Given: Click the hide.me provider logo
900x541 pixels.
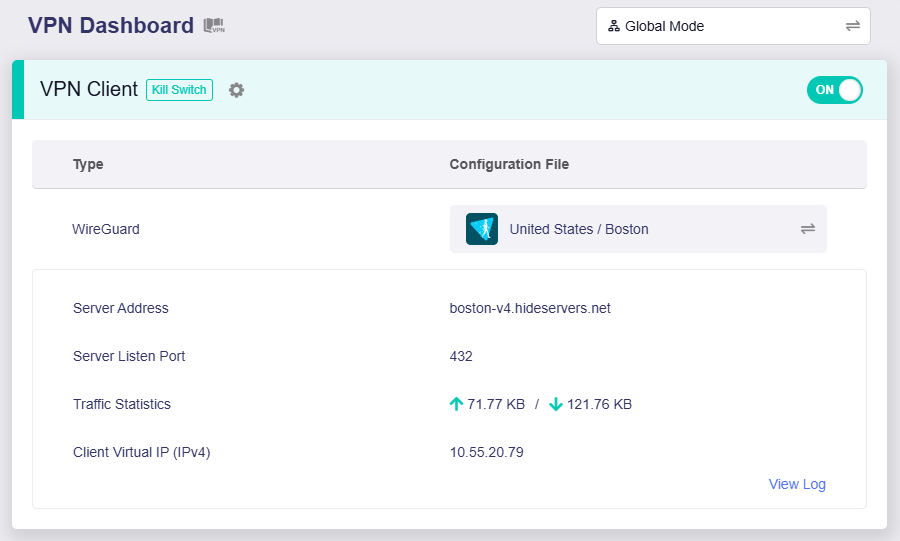Looking at the screenshot, I should (482, 229).
